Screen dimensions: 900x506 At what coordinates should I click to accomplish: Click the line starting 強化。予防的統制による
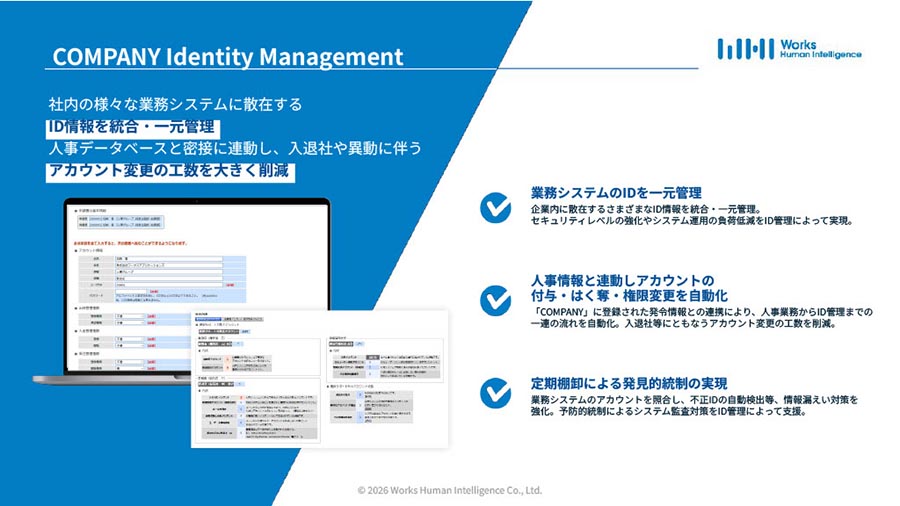click(x=669, y=411)
